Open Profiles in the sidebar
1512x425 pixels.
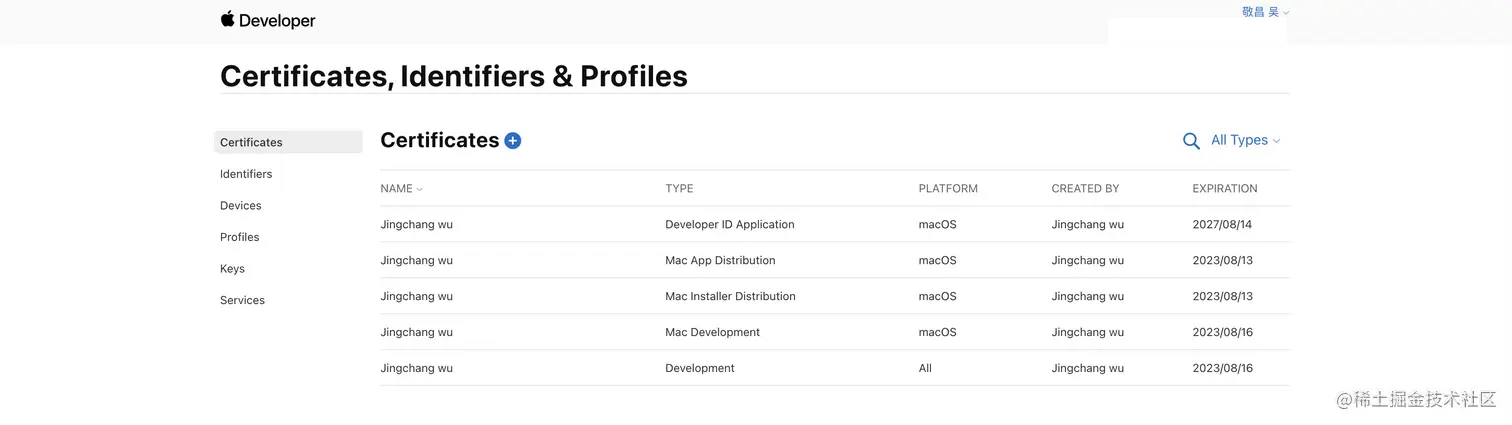240,237
